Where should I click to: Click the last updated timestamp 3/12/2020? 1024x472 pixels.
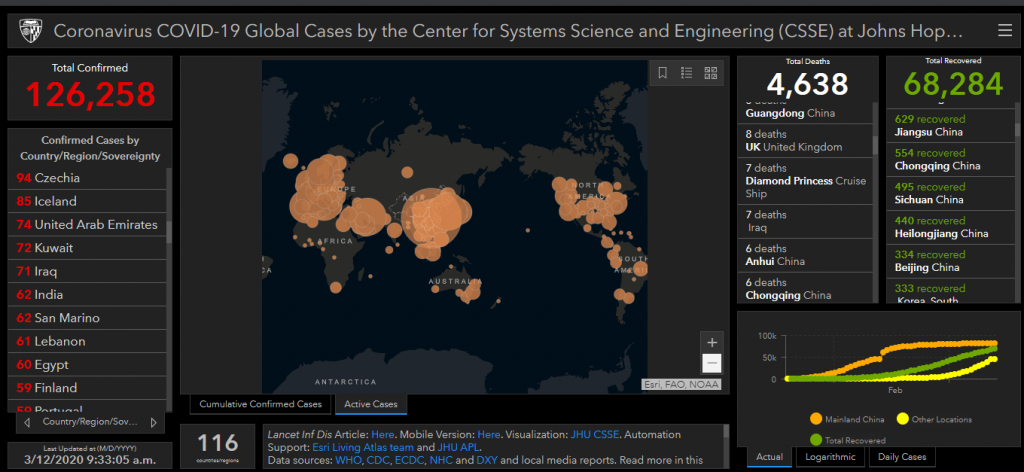click(90, 460)
